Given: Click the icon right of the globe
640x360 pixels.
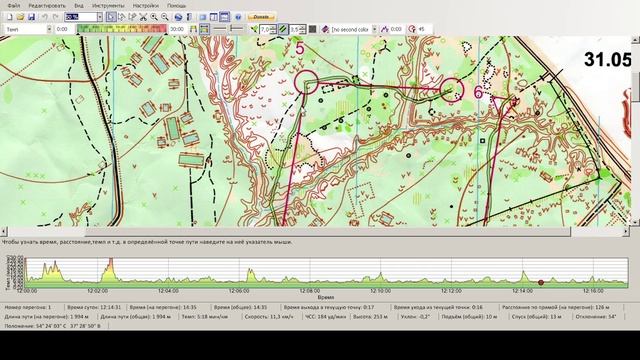Looking at the screenshot, I should click(x=189, y=17).
